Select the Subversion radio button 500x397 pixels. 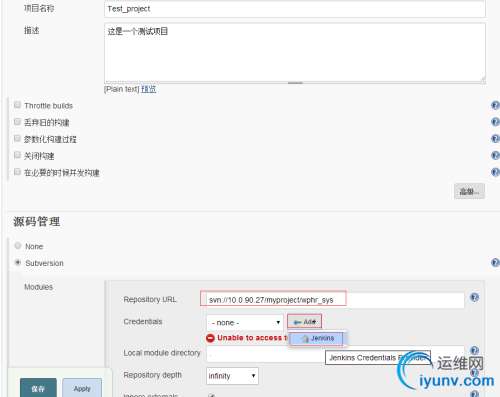pos(18,262)
